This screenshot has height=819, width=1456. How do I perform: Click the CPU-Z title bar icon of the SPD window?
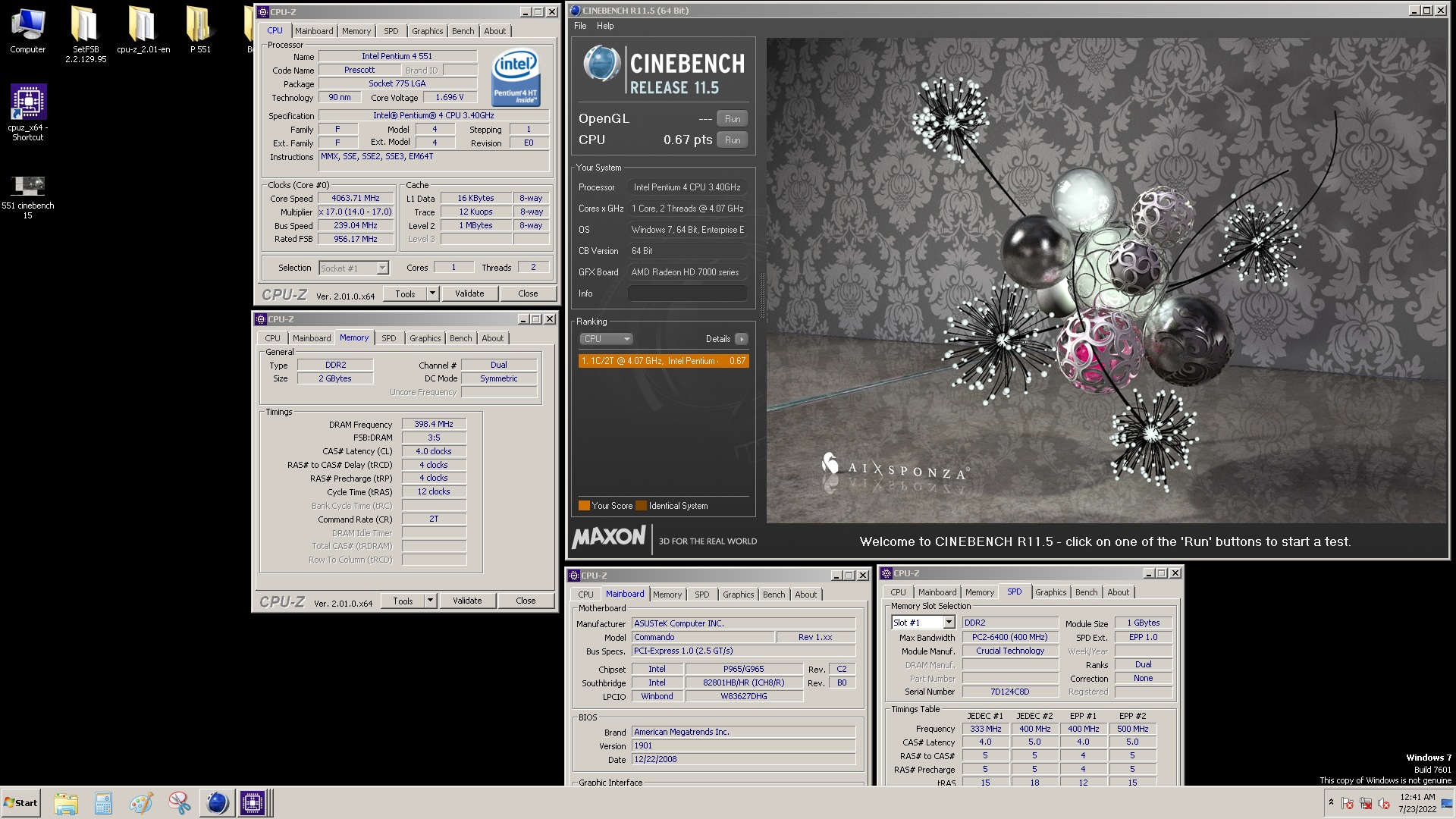pos(886,573)
